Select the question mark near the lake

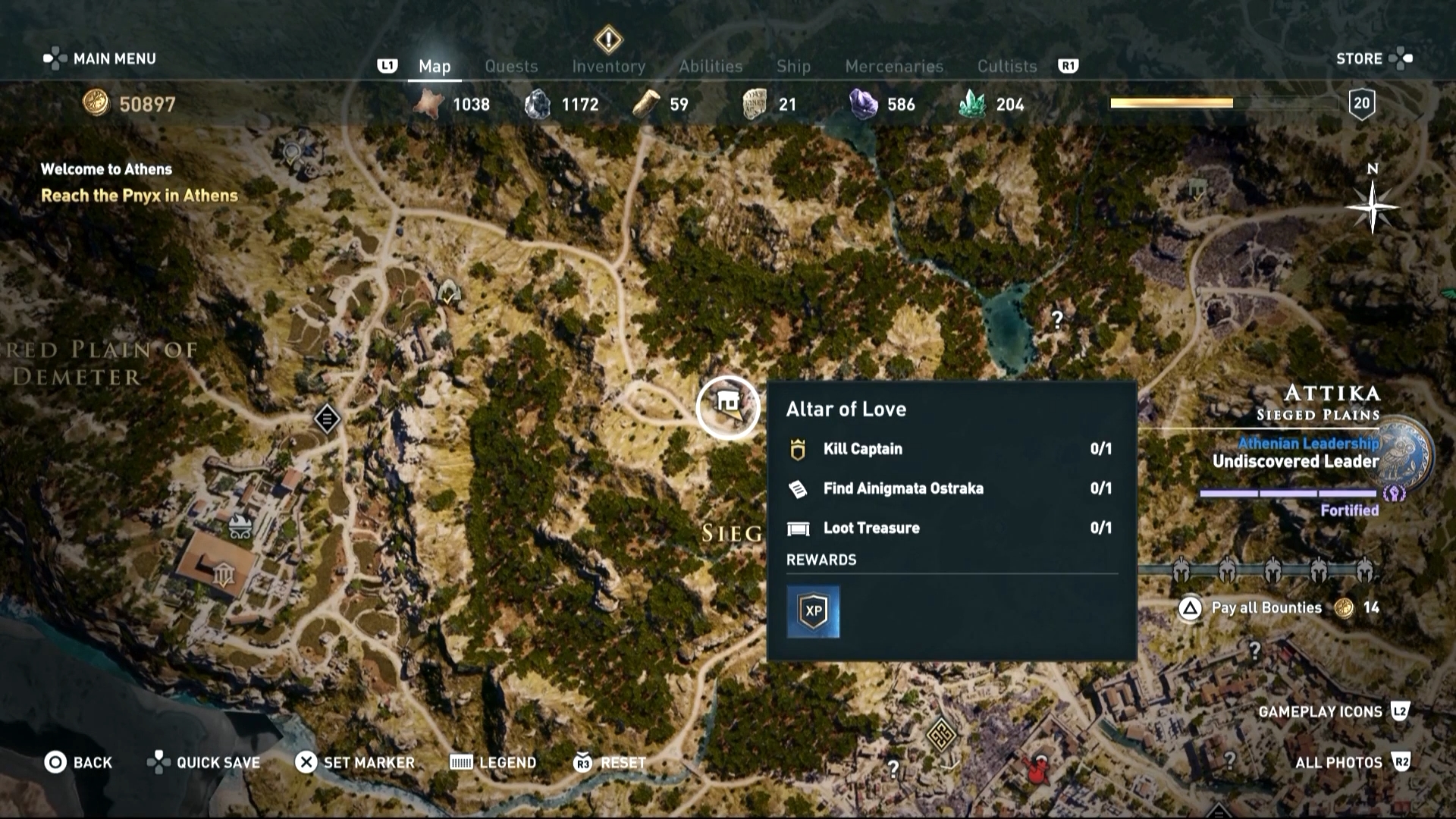(x=1057, y=319)
